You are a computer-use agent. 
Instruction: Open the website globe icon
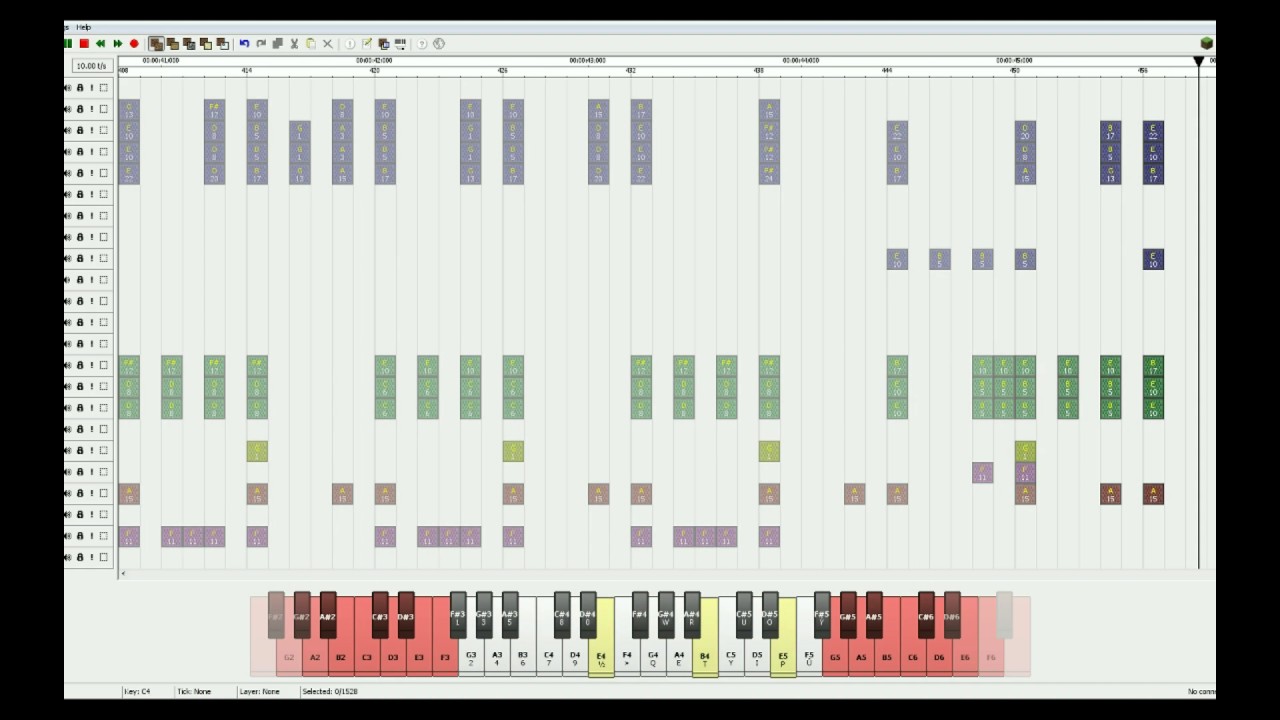(439, 44)
